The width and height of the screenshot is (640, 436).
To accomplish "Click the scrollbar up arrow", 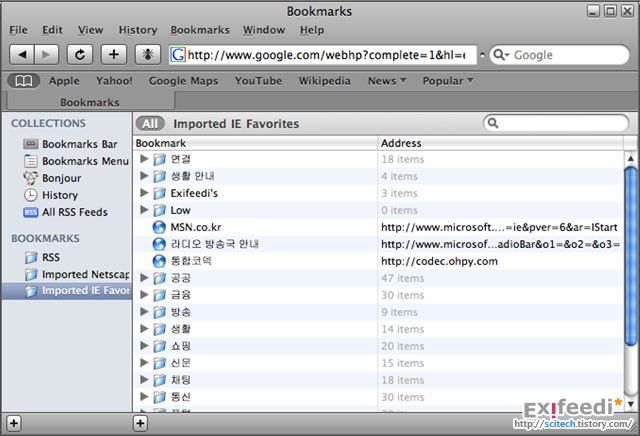I will 631,158.
